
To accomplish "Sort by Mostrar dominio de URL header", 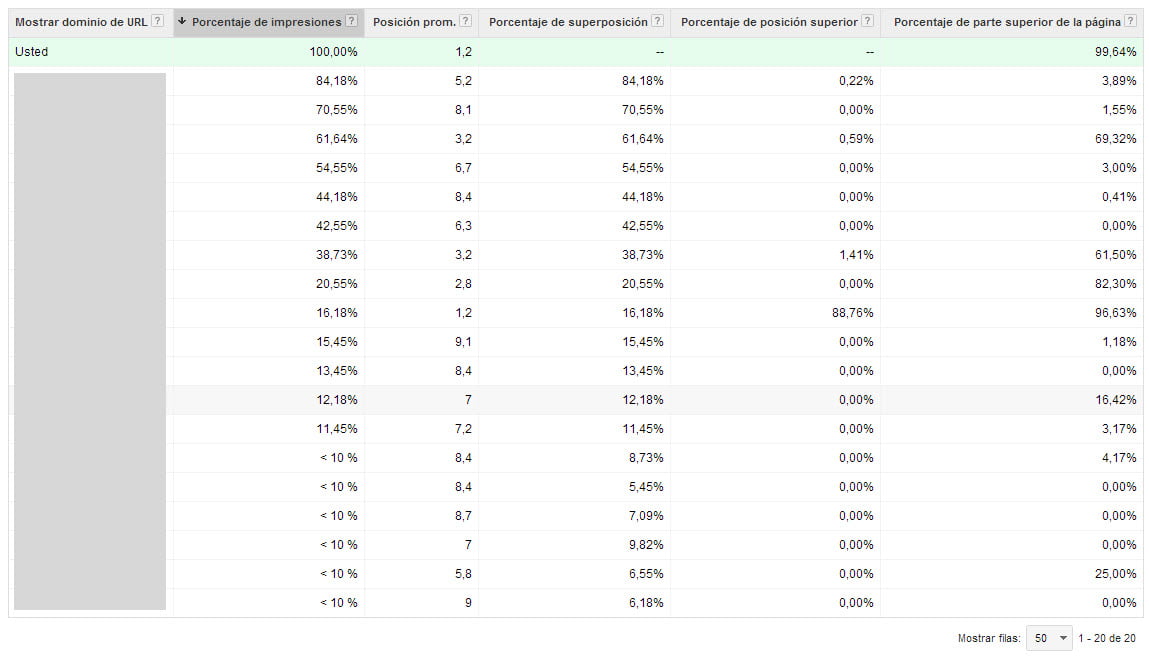I will pos(81,22).
